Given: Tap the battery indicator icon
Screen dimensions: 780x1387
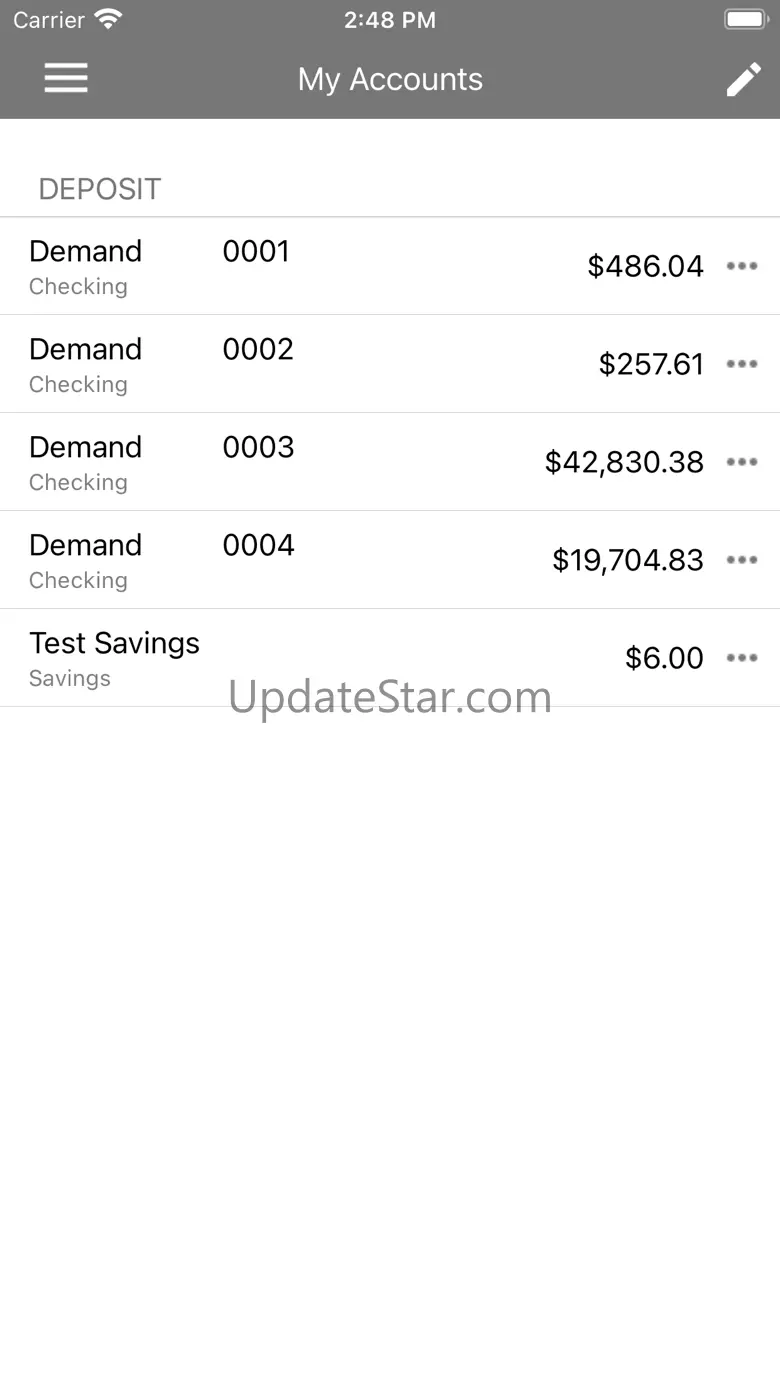Looking at the screenshot, I should tap(745, 19).
